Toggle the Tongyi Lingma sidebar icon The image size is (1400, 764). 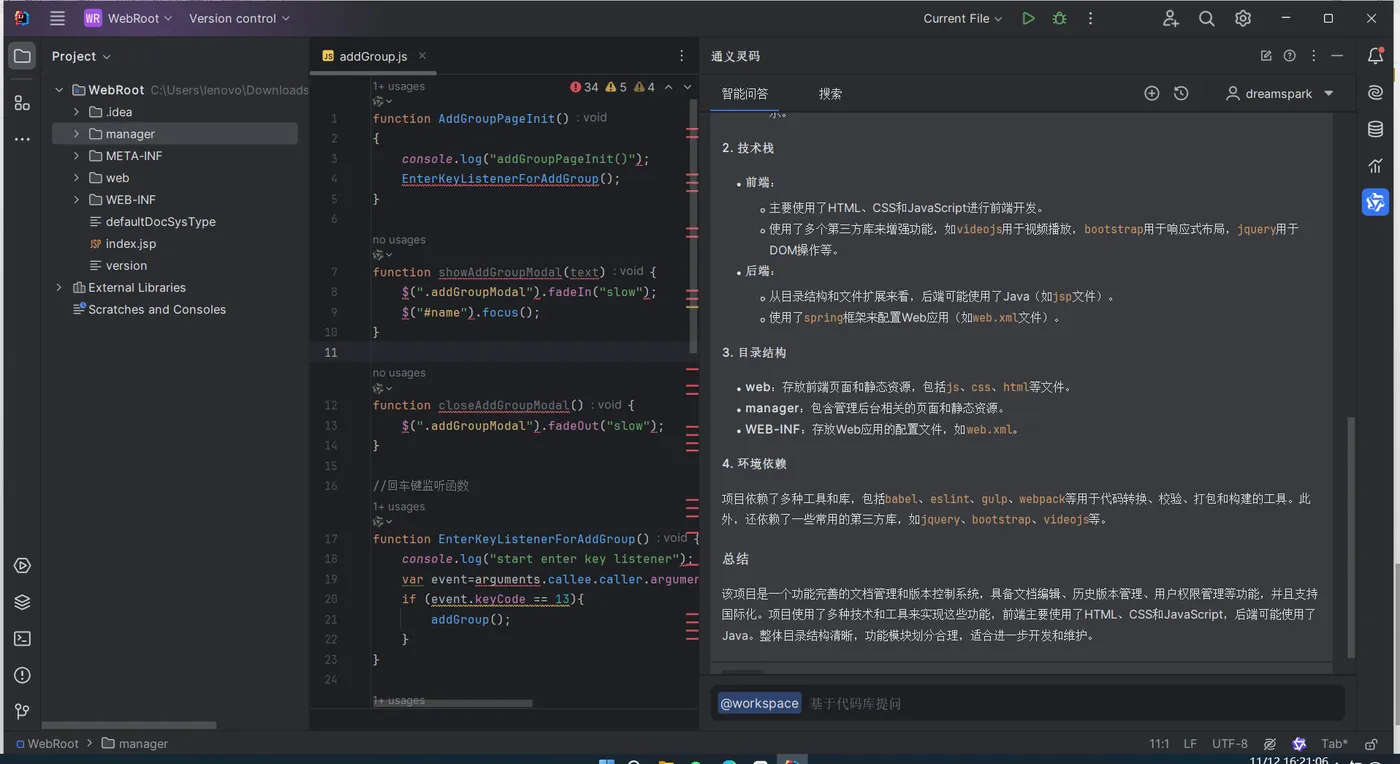1376,202
